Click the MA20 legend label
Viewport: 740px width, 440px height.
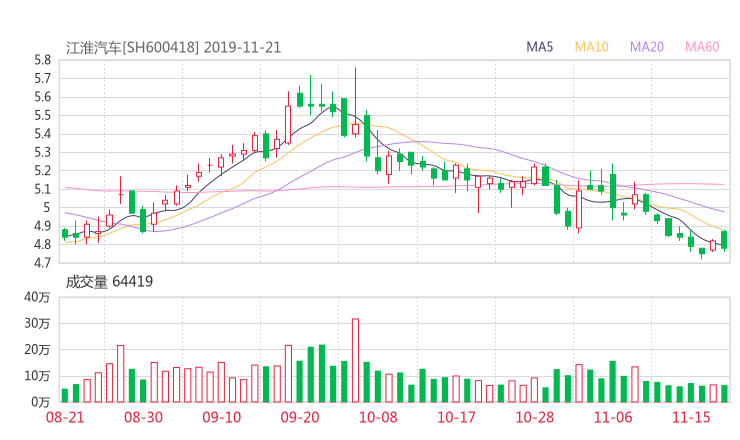(647, 47)
